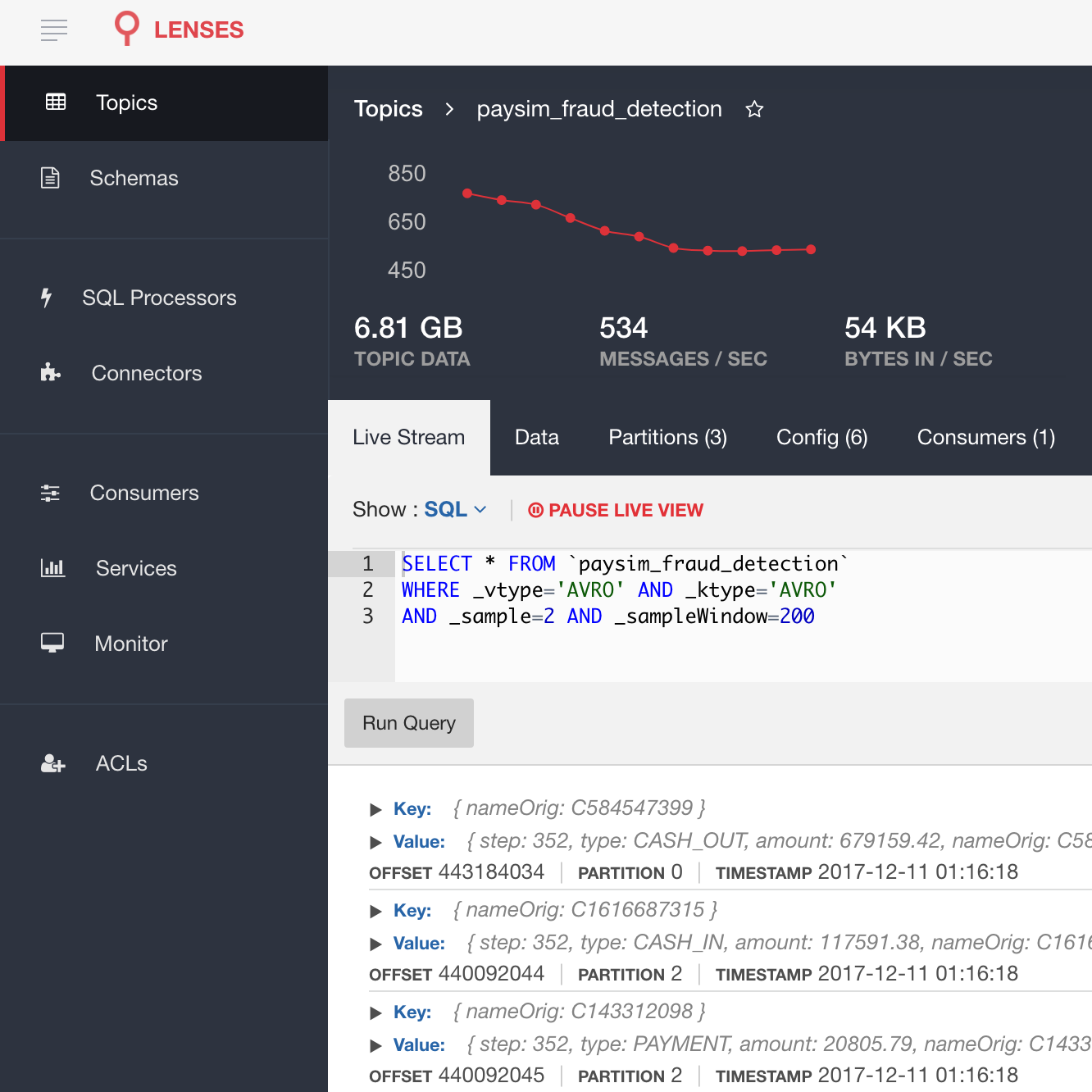
Task: Open Topics in the sidebar
Action: click(166, 102)
